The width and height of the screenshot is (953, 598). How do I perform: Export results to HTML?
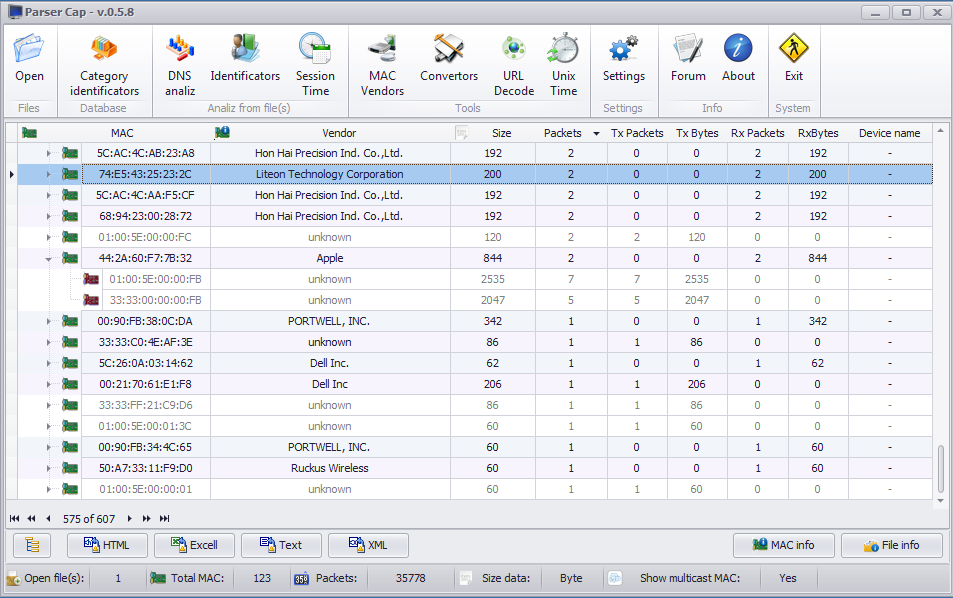pos(106,545)
